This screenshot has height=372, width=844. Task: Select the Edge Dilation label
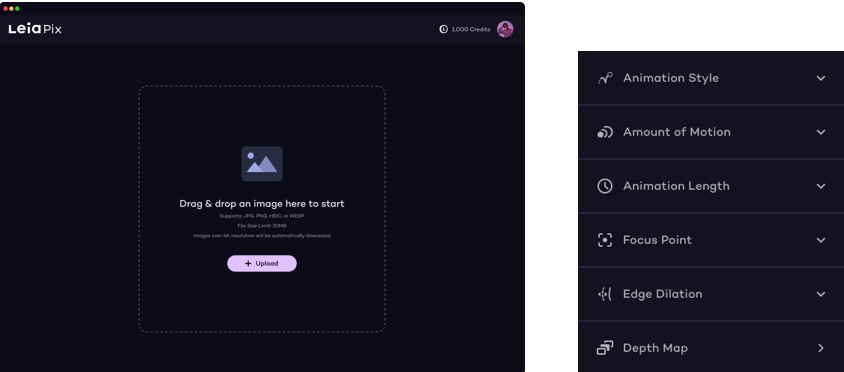[663, 294]
